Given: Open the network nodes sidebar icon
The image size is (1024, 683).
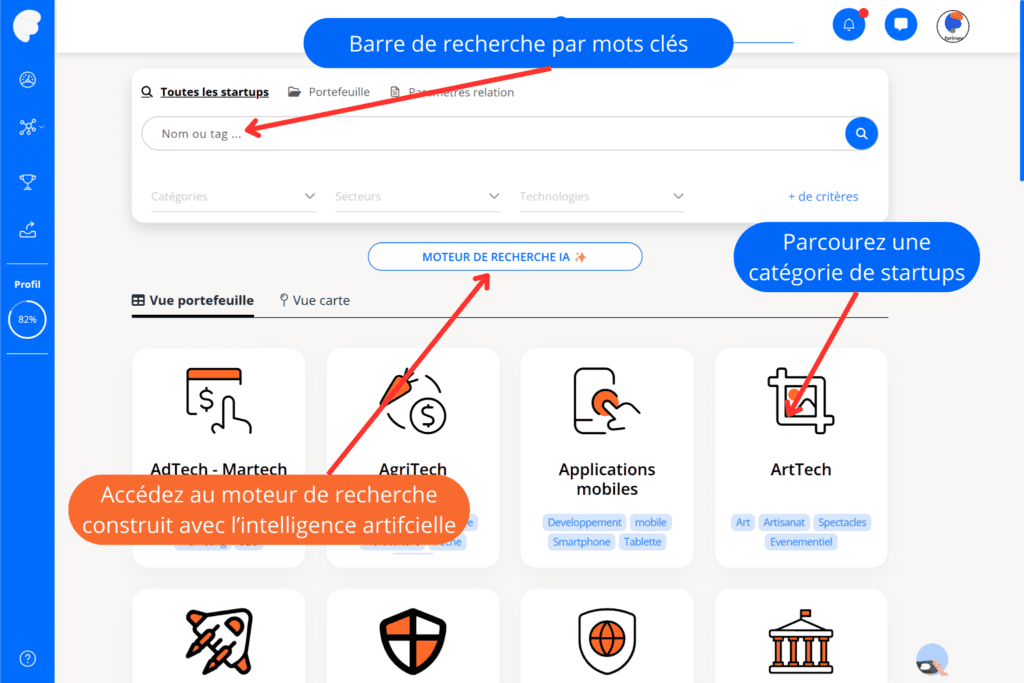Looking at the screenshot, I should point(27,127).
